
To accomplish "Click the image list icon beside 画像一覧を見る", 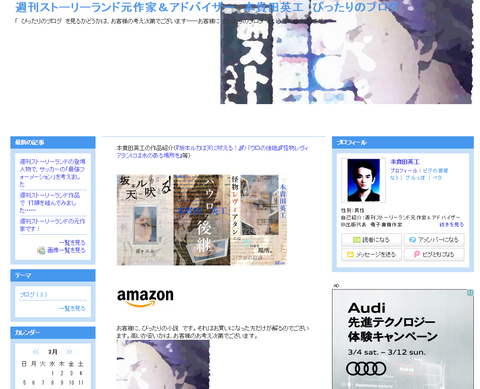I will pyautogui.click(x=41, y=250).
